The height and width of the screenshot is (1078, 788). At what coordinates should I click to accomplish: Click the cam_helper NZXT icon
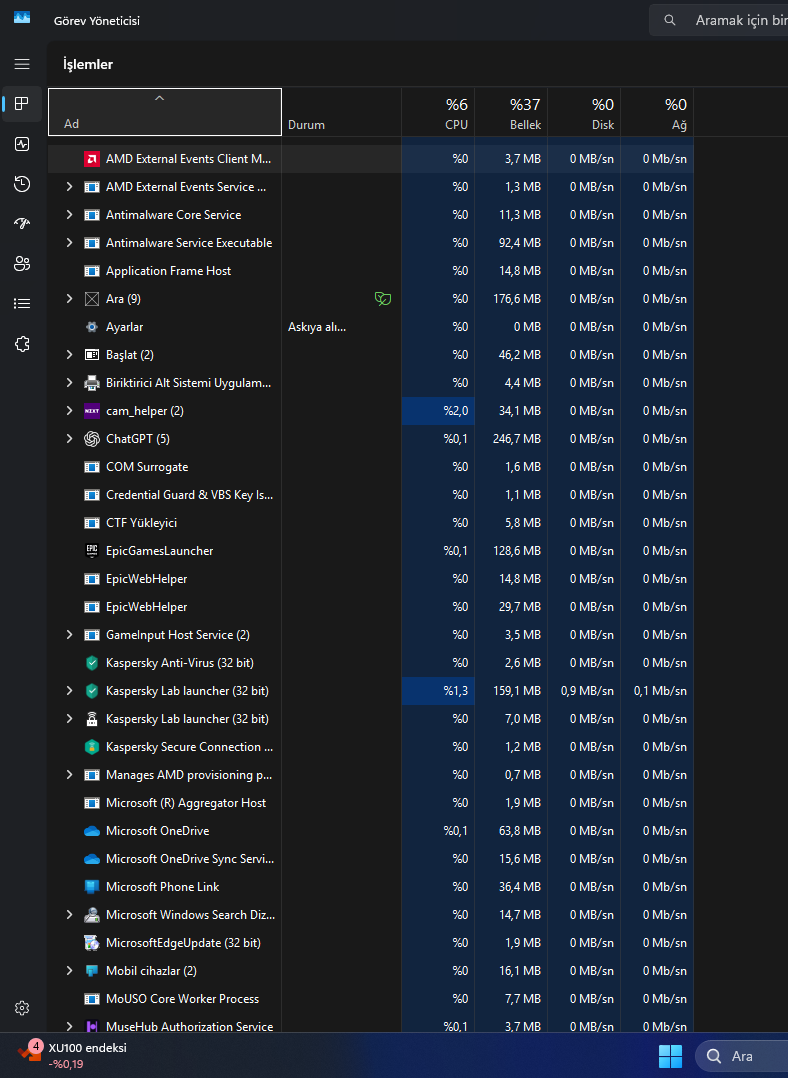(x=91, y=411)
